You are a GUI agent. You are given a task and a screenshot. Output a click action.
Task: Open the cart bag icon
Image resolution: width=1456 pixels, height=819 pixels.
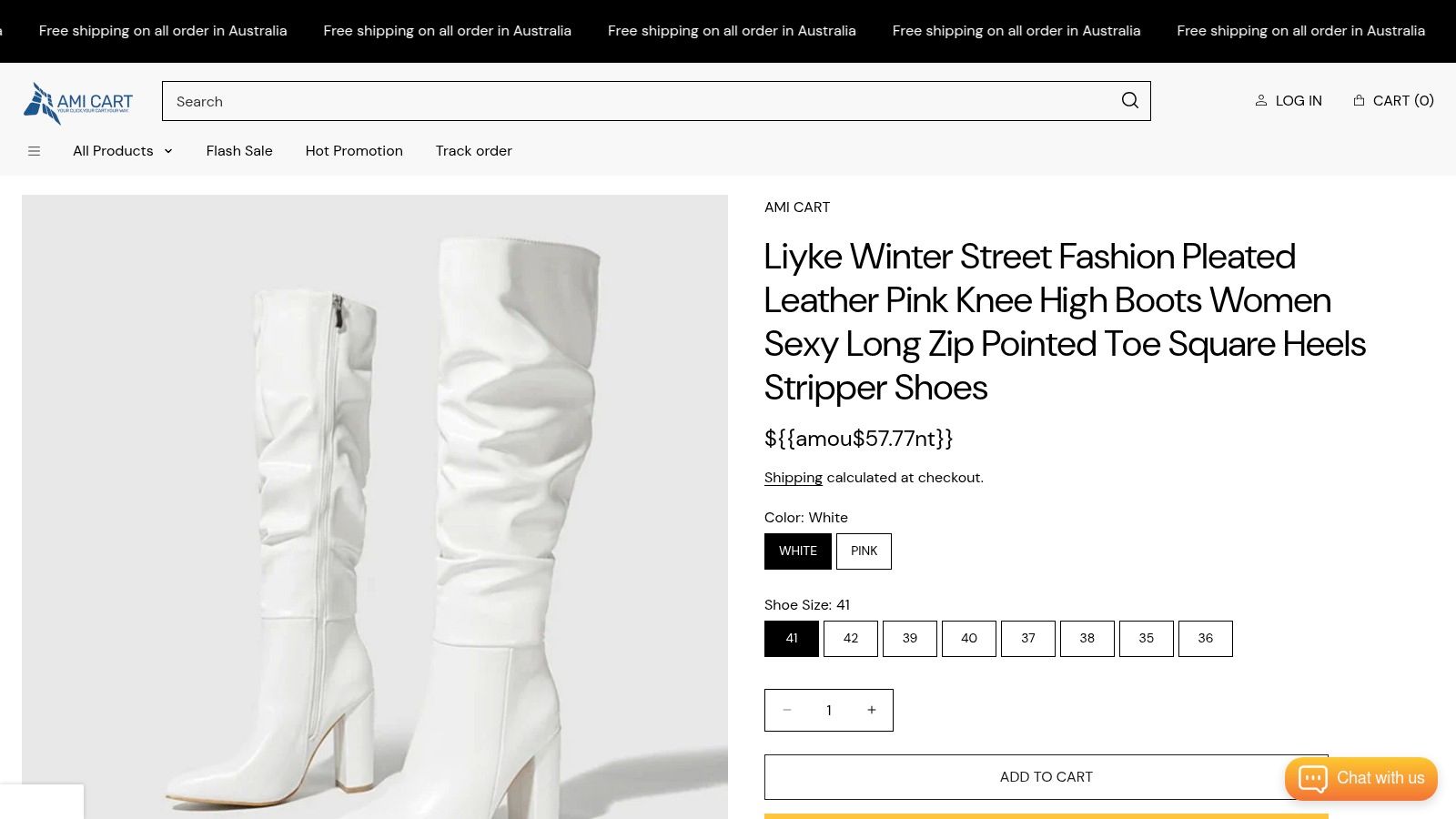(1359, 101)
